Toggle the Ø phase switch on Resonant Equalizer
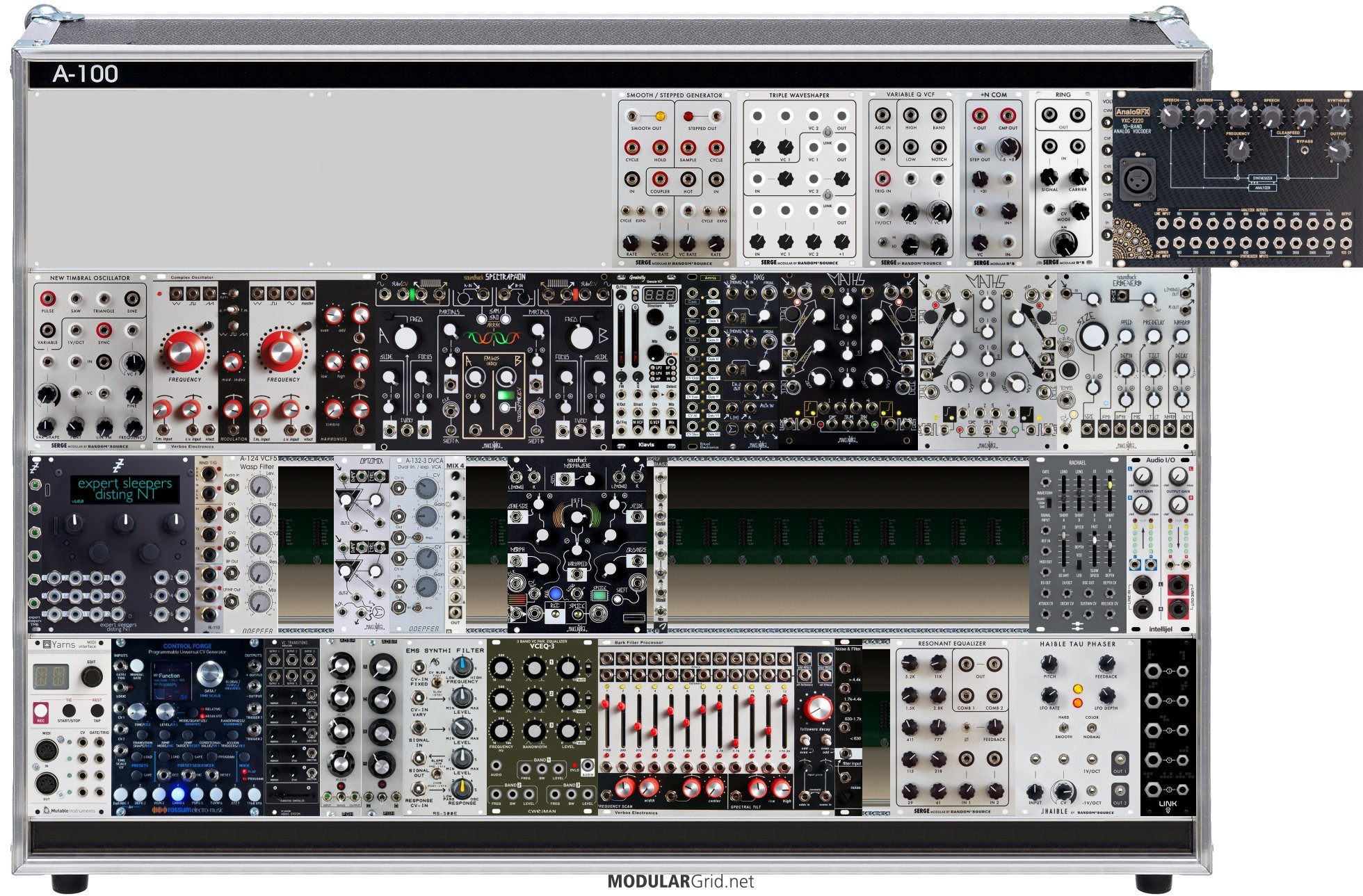Viewport: 1363px width, 896px height. (967, 728)
